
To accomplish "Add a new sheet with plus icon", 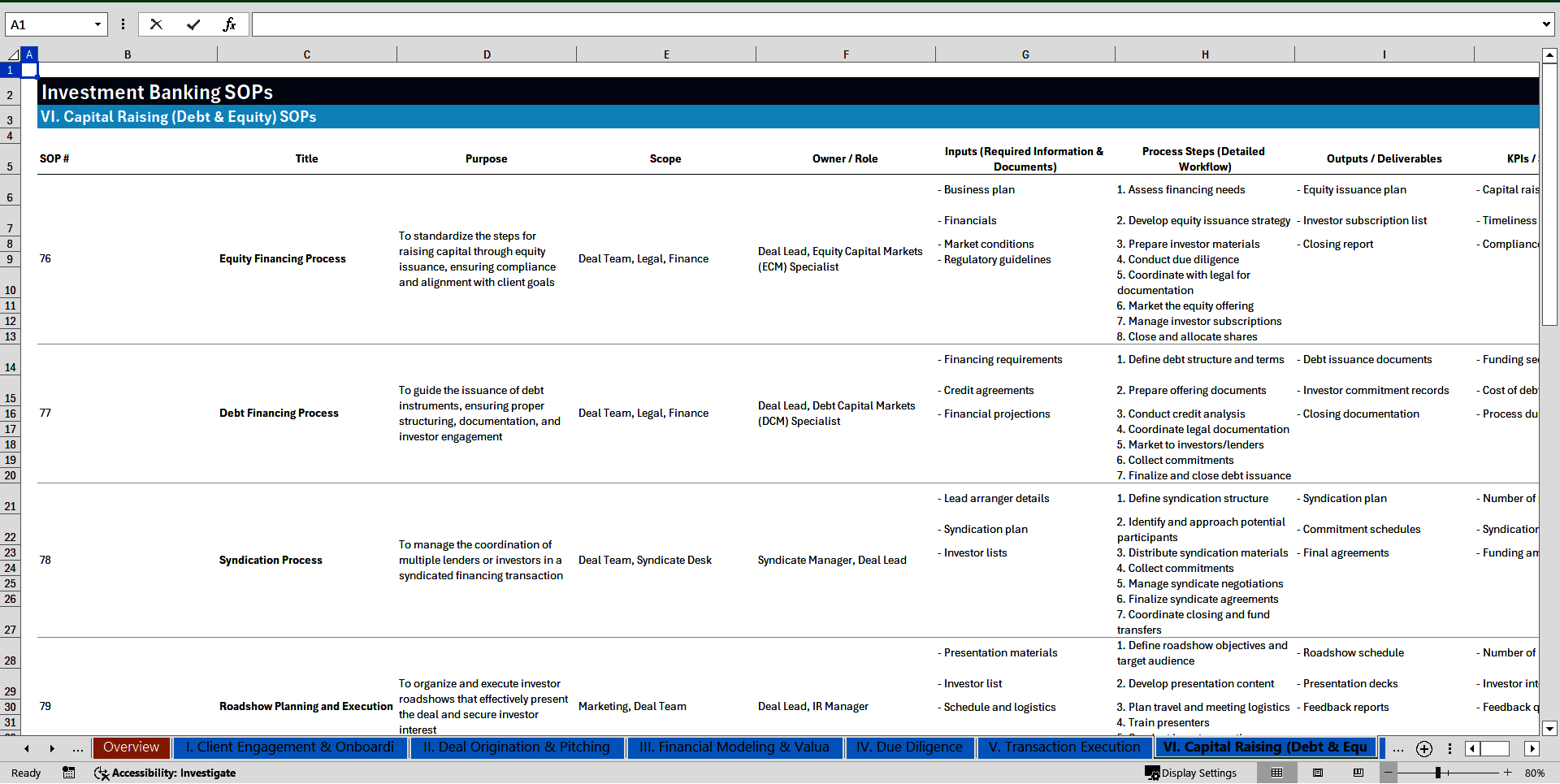I will click(1423, 748).
